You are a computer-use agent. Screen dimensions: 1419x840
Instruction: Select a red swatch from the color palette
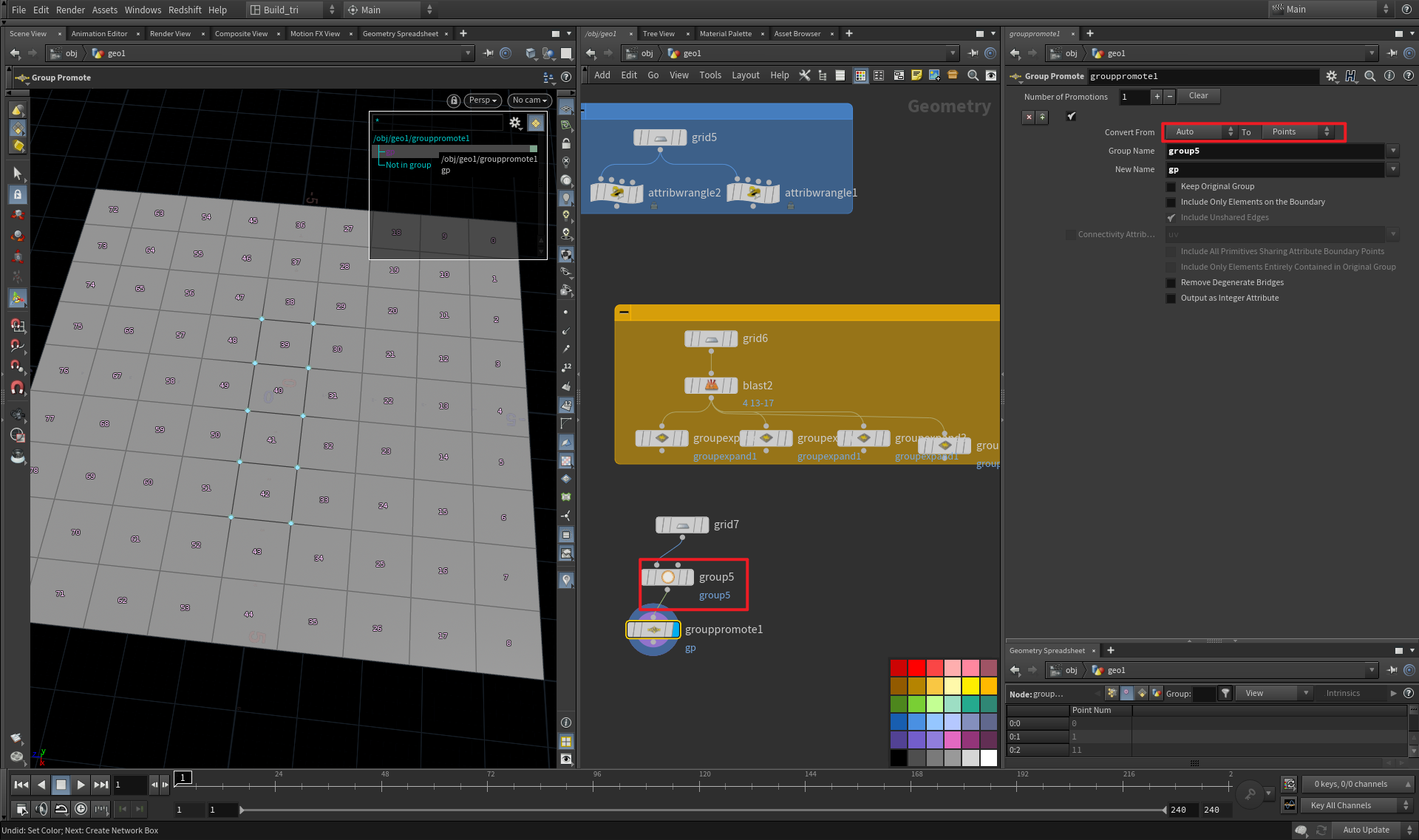coord(916,667)
